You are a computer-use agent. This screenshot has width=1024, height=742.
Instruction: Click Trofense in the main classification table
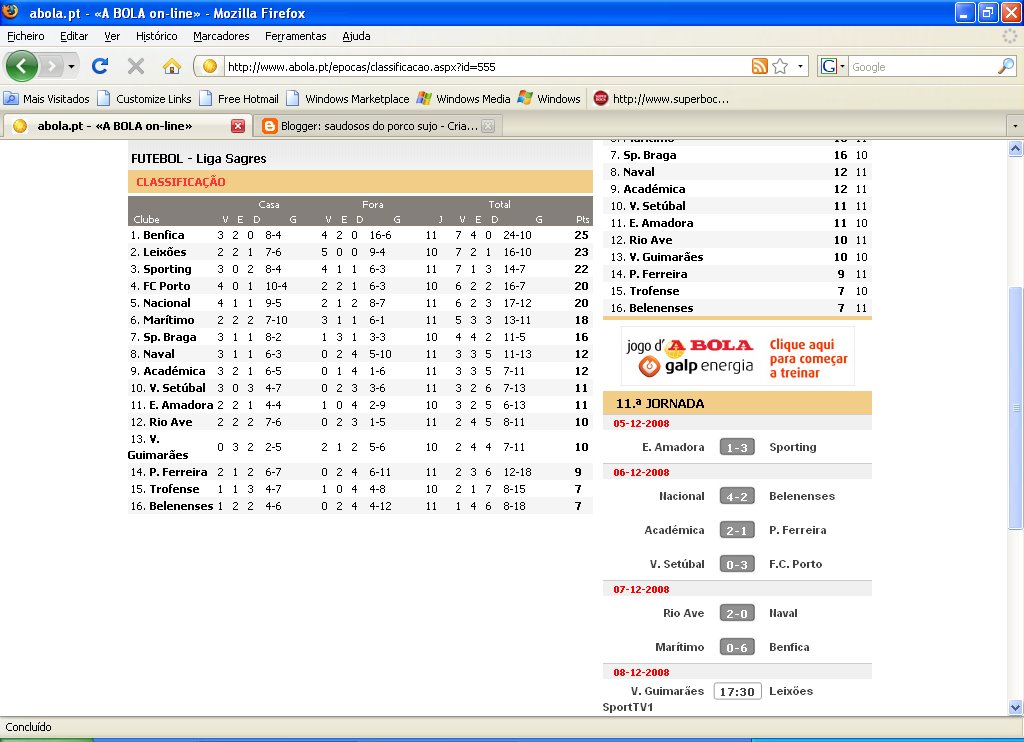pos(174,489)
